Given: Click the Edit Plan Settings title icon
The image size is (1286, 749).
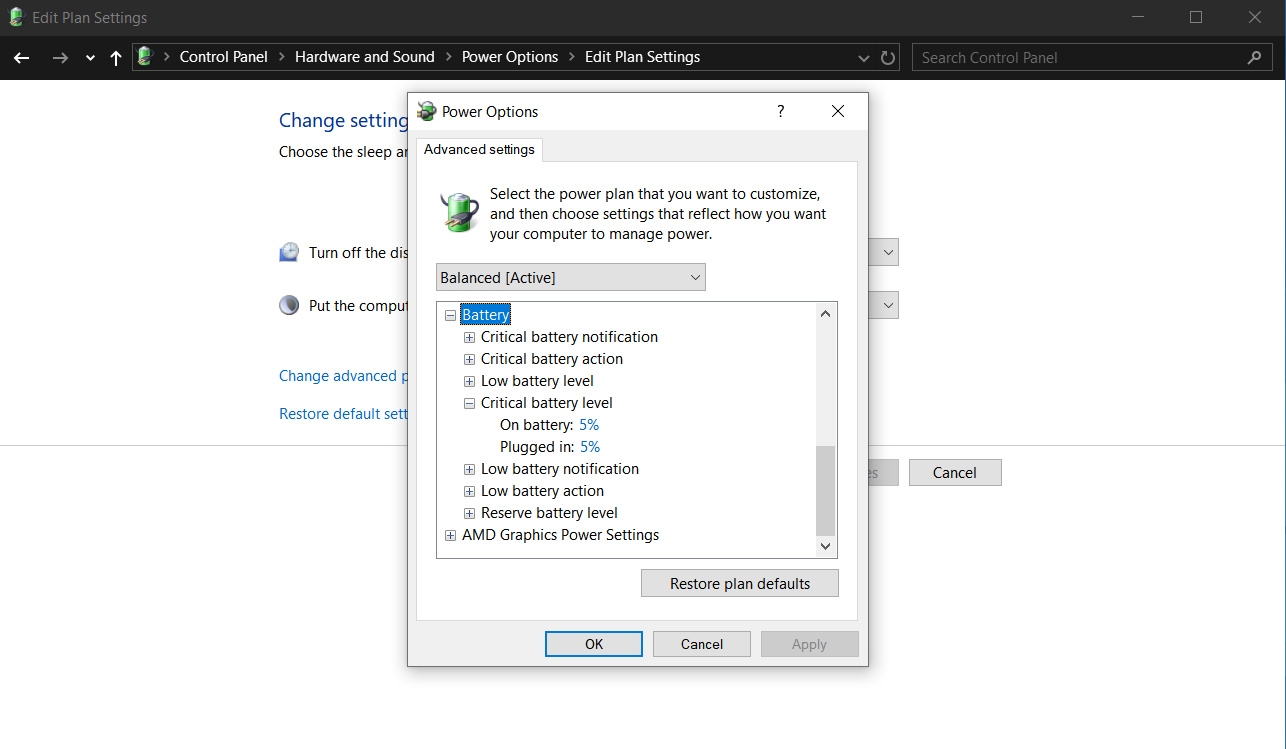Looking at the screenshot, I should (x=16, y=17).
